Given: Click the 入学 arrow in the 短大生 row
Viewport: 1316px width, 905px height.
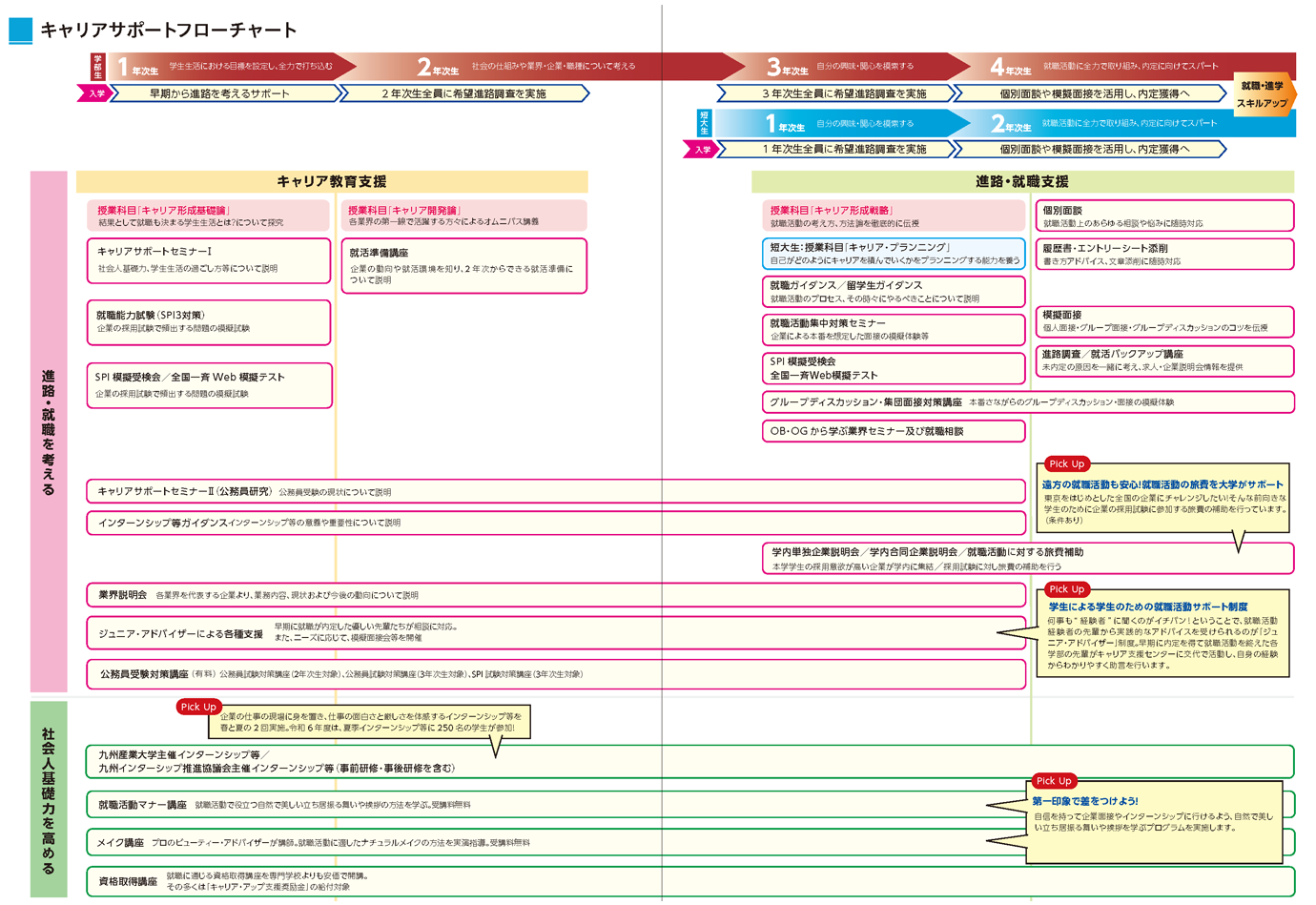Looking at the screenshot, I should [702, 150].
